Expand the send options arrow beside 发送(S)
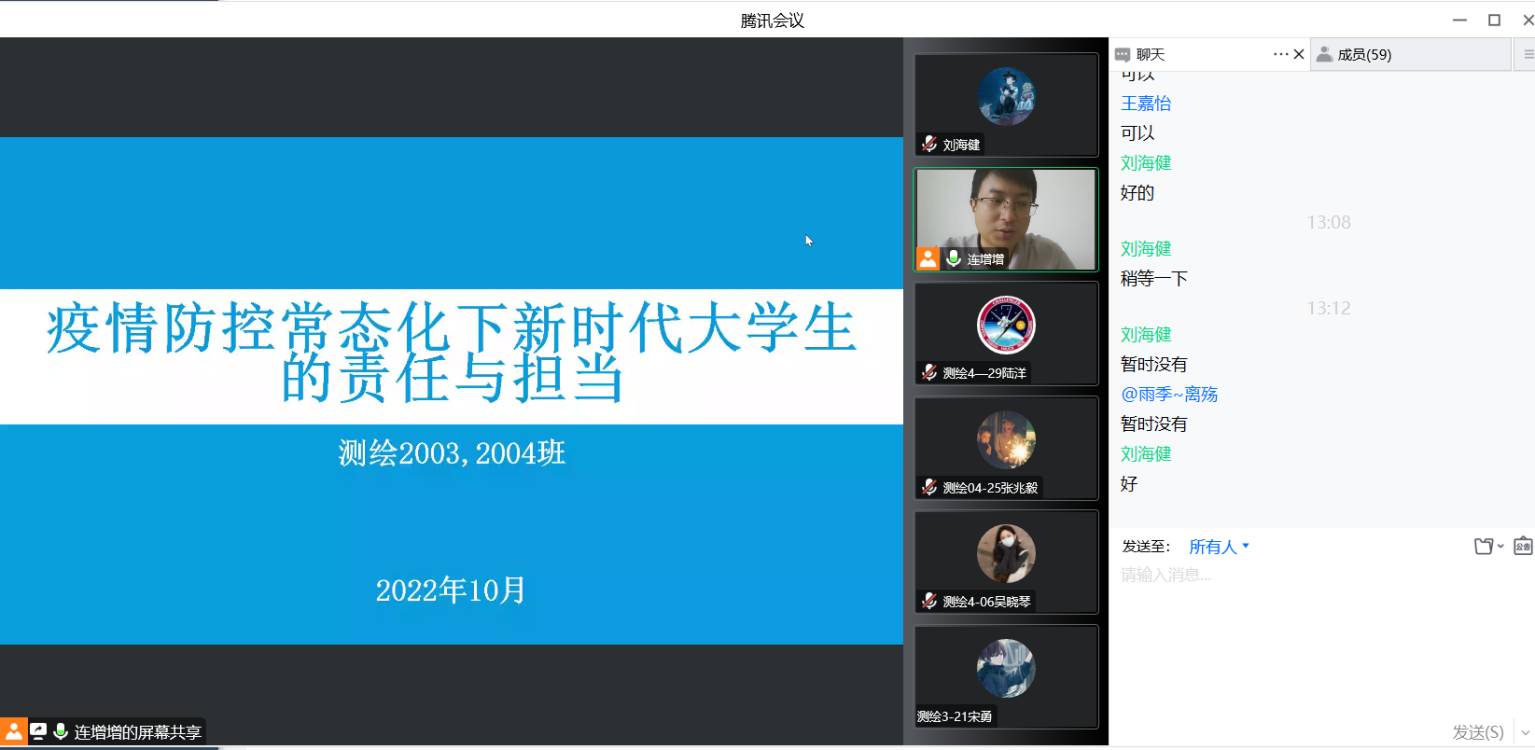The image size is (1535, 750). coord(1524,733)
